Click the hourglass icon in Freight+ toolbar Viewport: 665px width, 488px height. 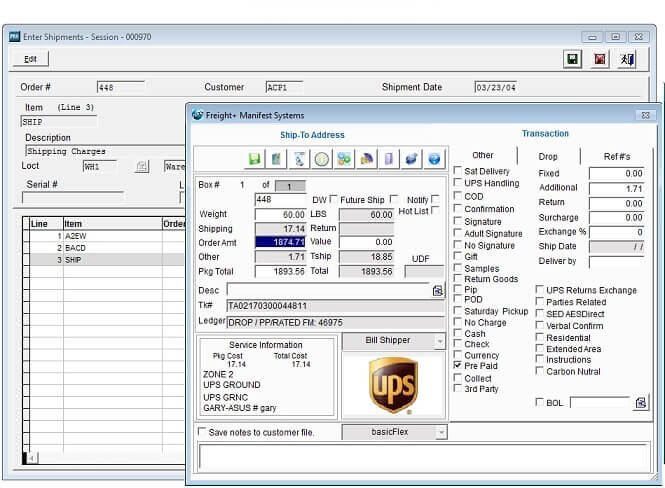coord(299,159)
